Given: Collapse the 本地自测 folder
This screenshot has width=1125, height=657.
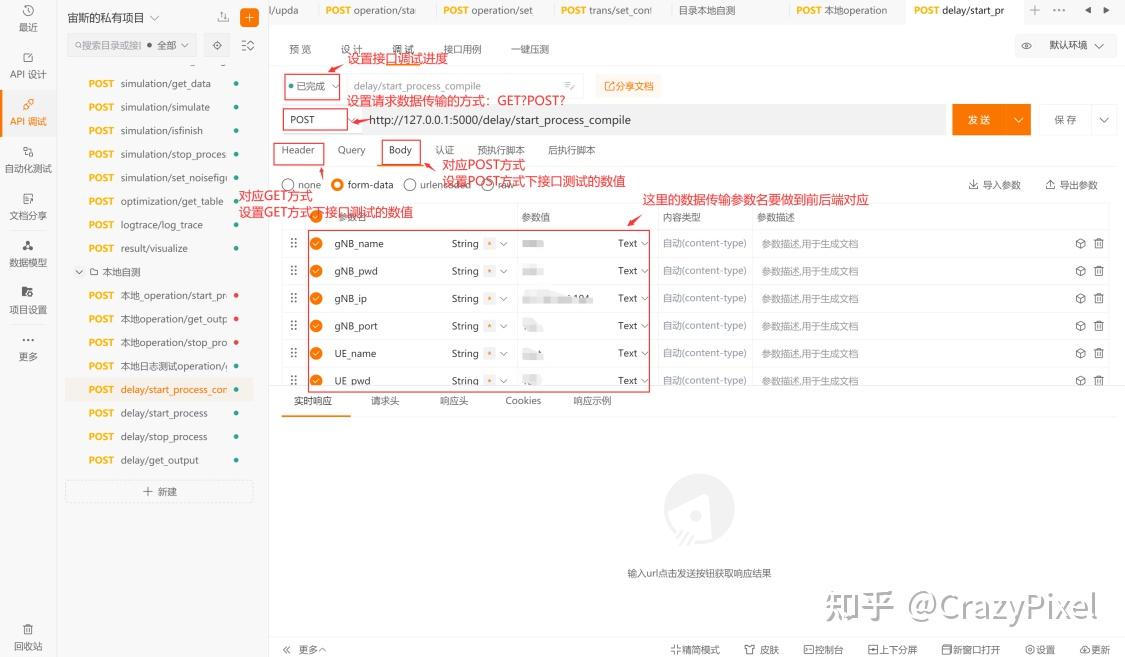Looking at the screenshot, I should point(79,271).
